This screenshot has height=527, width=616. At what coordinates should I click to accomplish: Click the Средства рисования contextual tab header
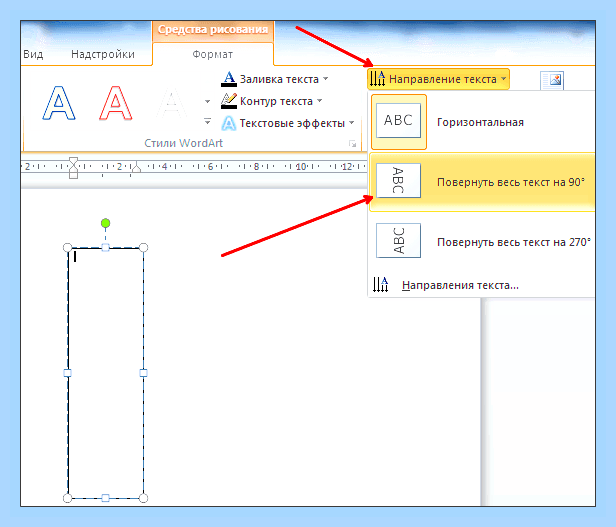pyautogui.click(x=213, y=29)
